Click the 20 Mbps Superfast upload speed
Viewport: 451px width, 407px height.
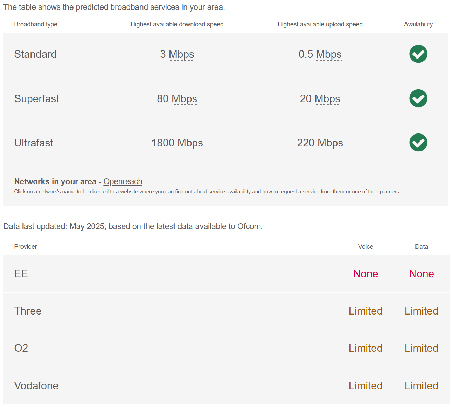[x=320, y=99]
